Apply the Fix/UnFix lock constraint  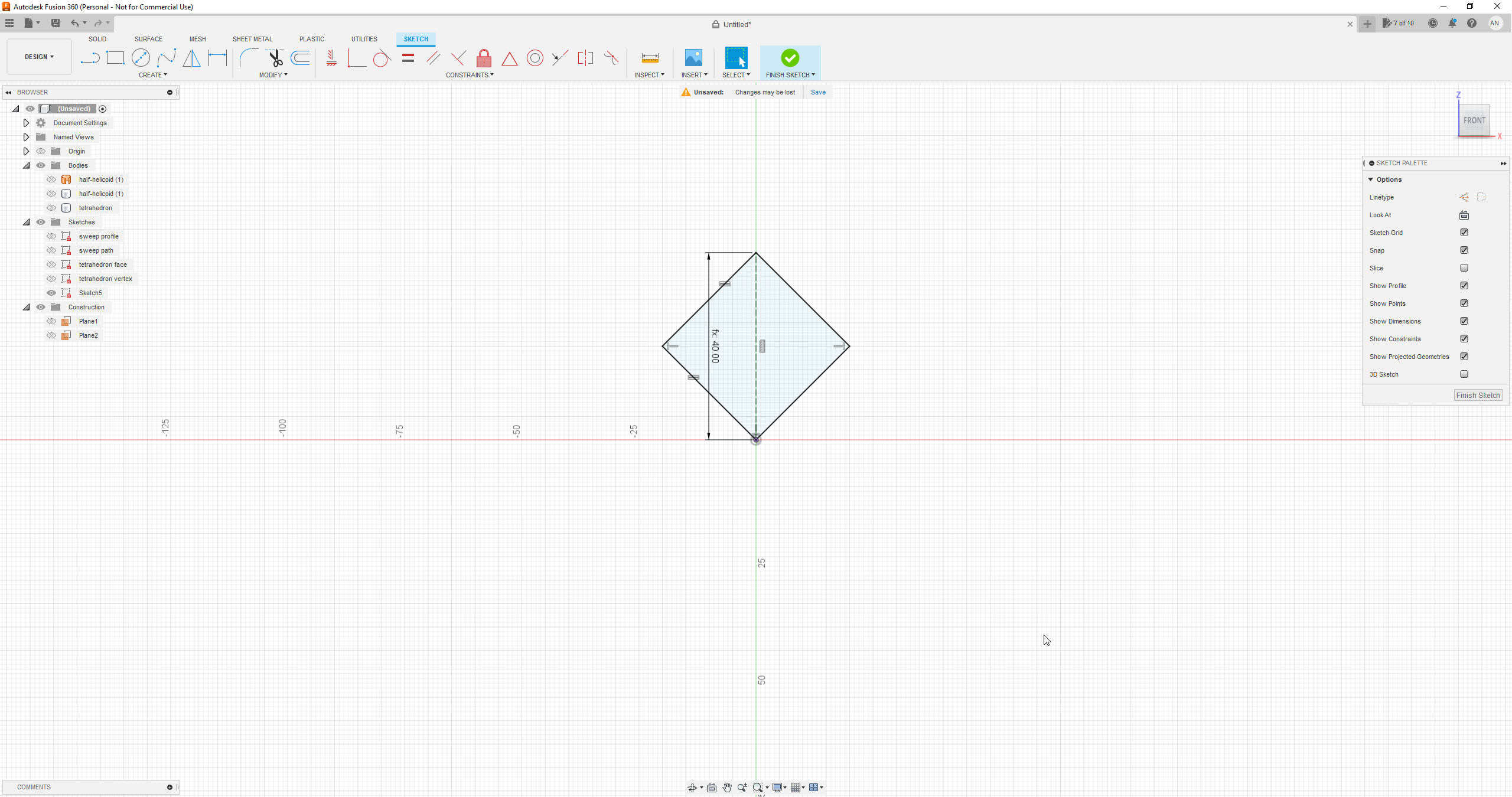point(483,58)
